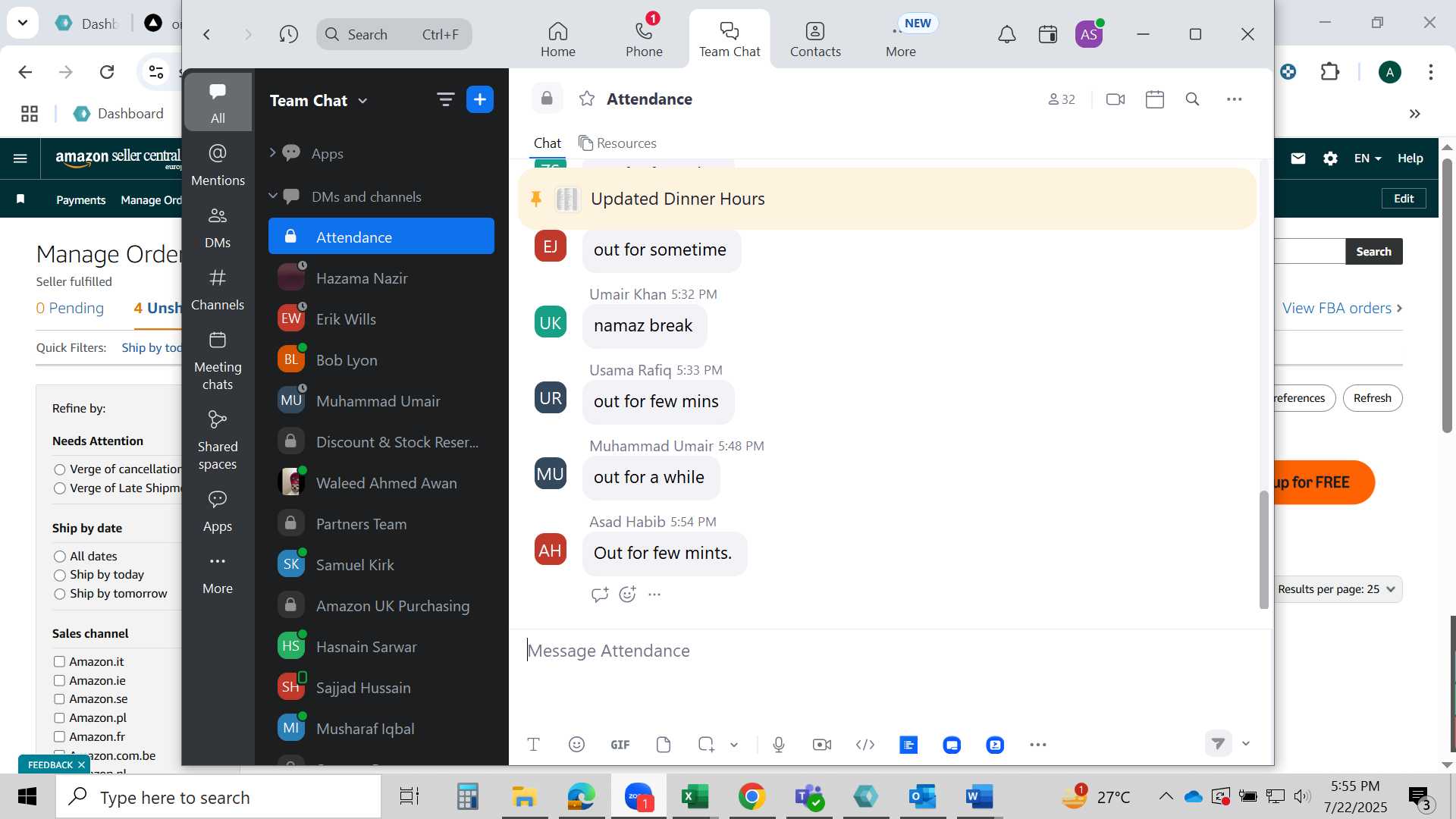The width and height of the screenshot is (1456, 819).
Task: Click the new chat plus button
Action: (480, 99)
